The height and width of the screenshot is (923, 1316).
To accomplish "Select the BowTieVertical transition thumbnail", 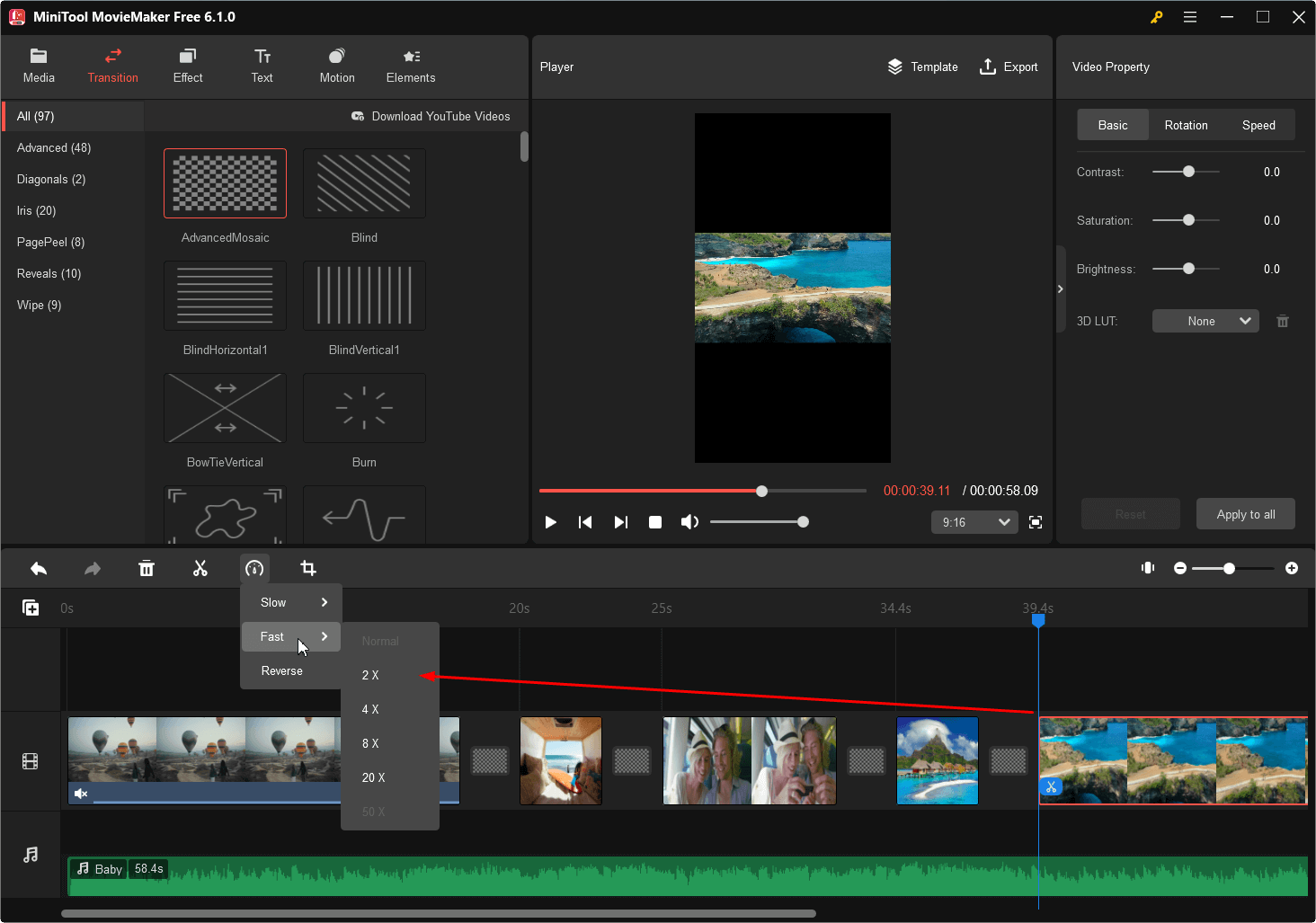I will click(225, 408).
